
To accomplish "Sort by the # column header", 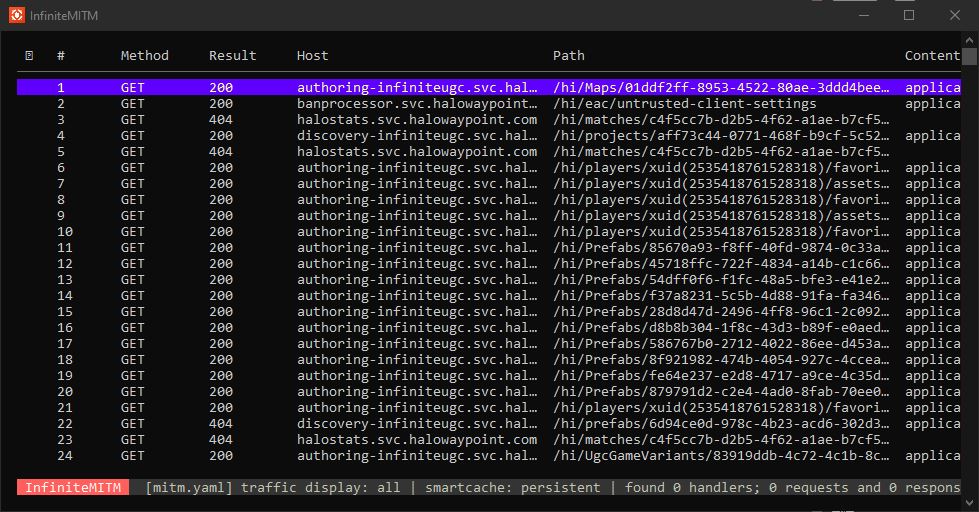I will pyautogui.click(x=61, y=56).
